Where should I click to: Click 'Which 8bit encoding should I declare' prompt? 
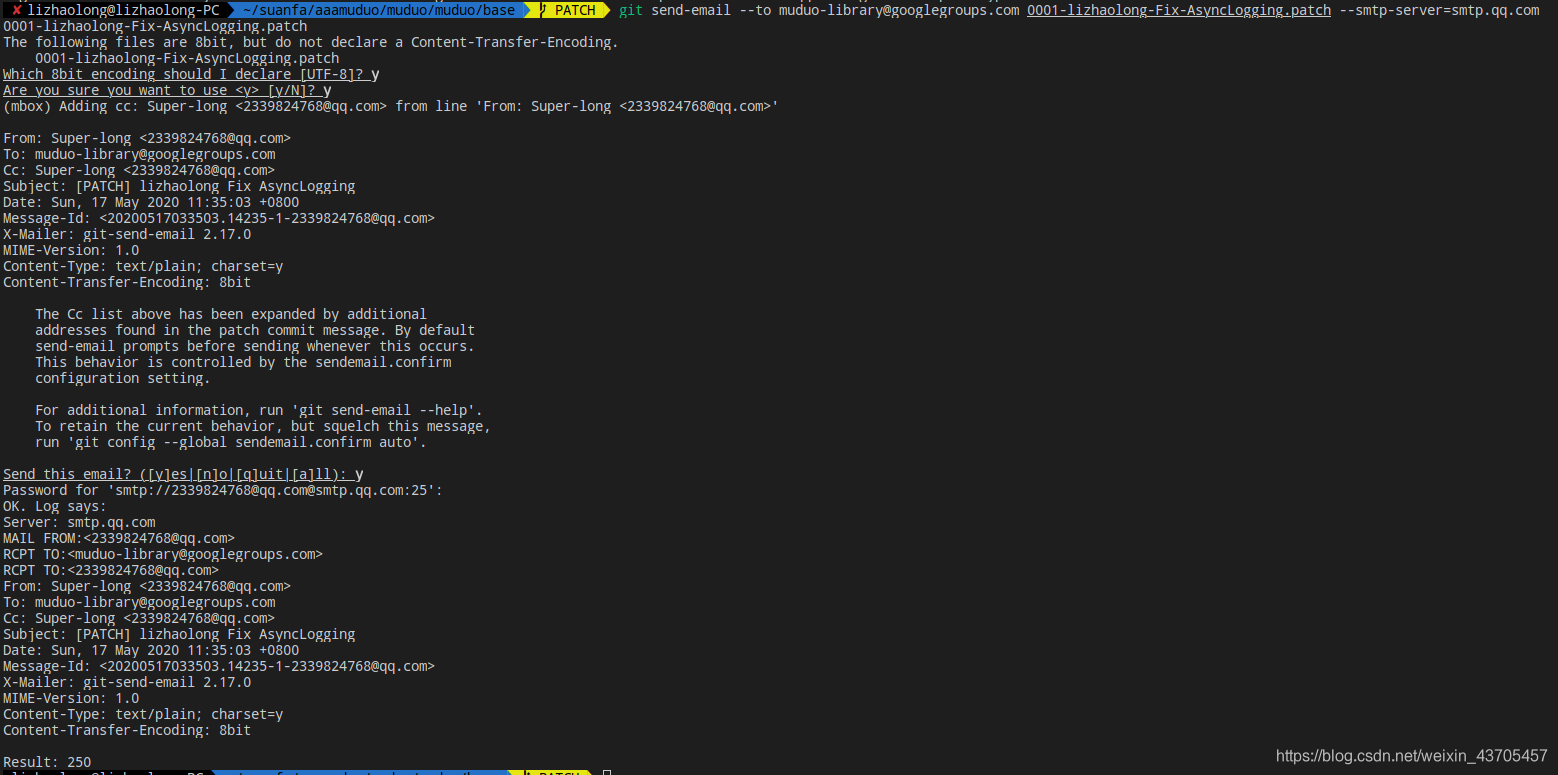pyautogui.click(x=191, y=74)
